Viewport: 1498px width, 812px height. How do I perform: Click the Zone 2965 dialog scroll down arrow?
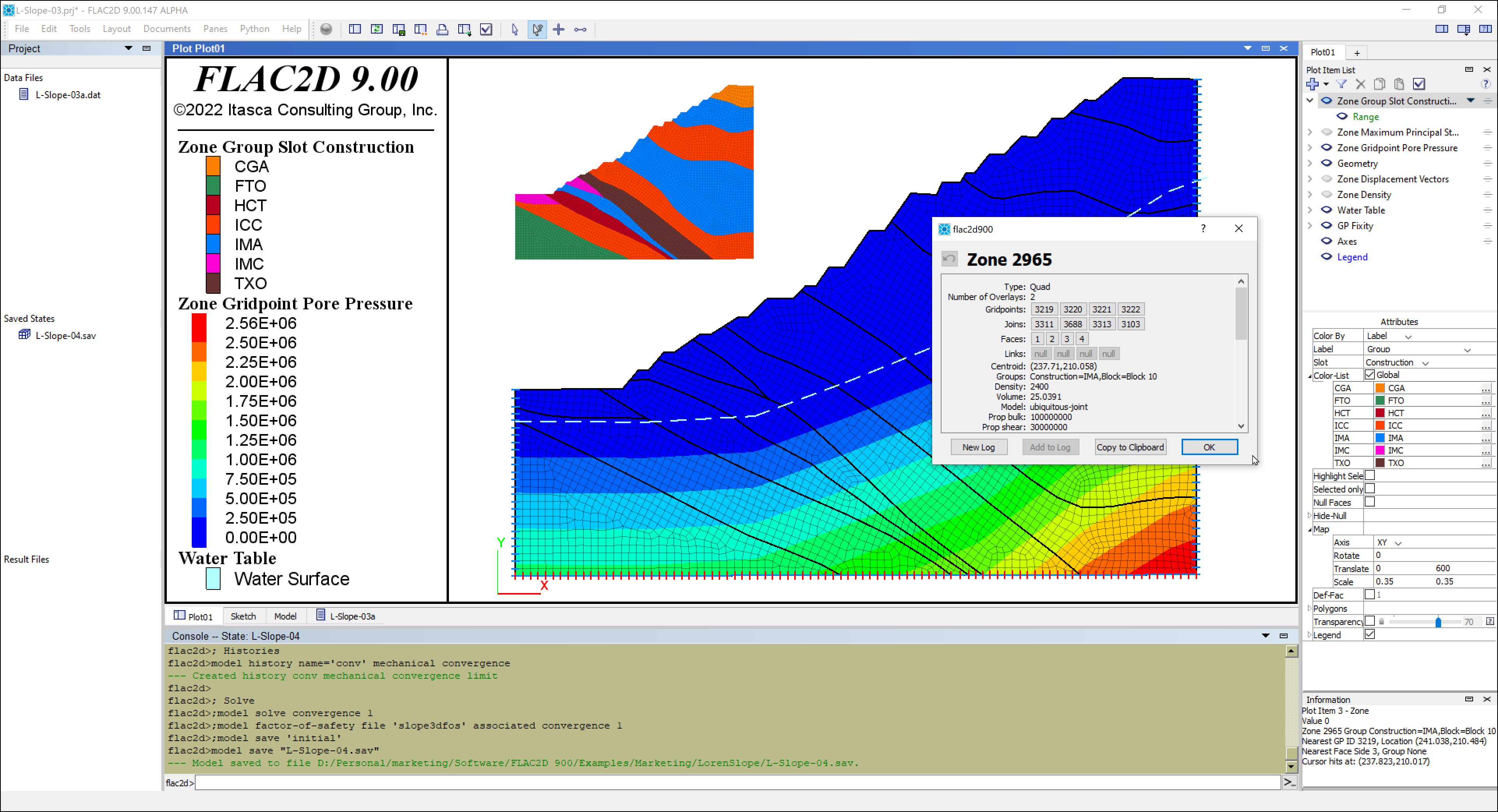(x=1242, y=426)
